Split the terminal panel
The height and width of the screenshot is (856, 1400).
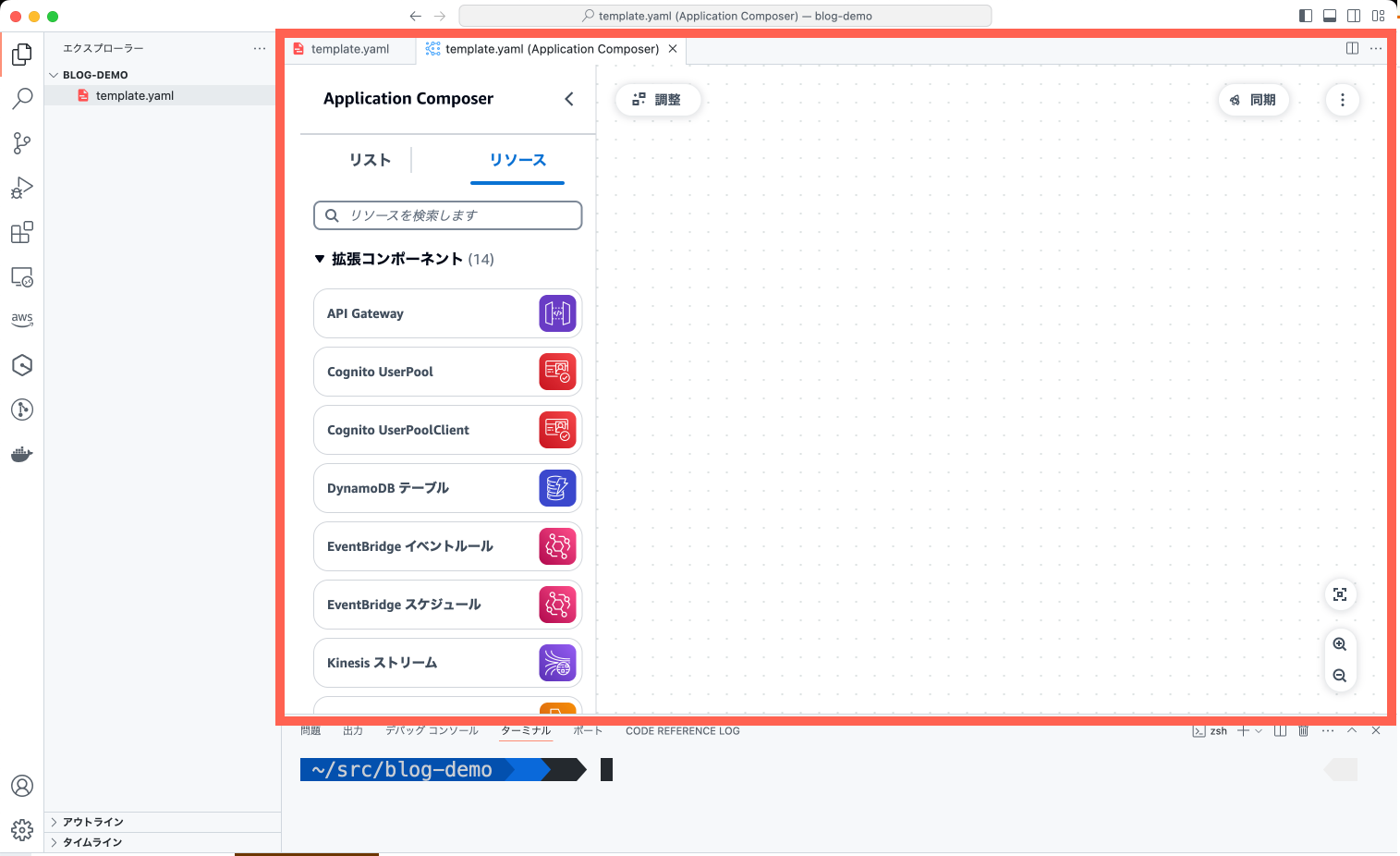pos(1280,730)
